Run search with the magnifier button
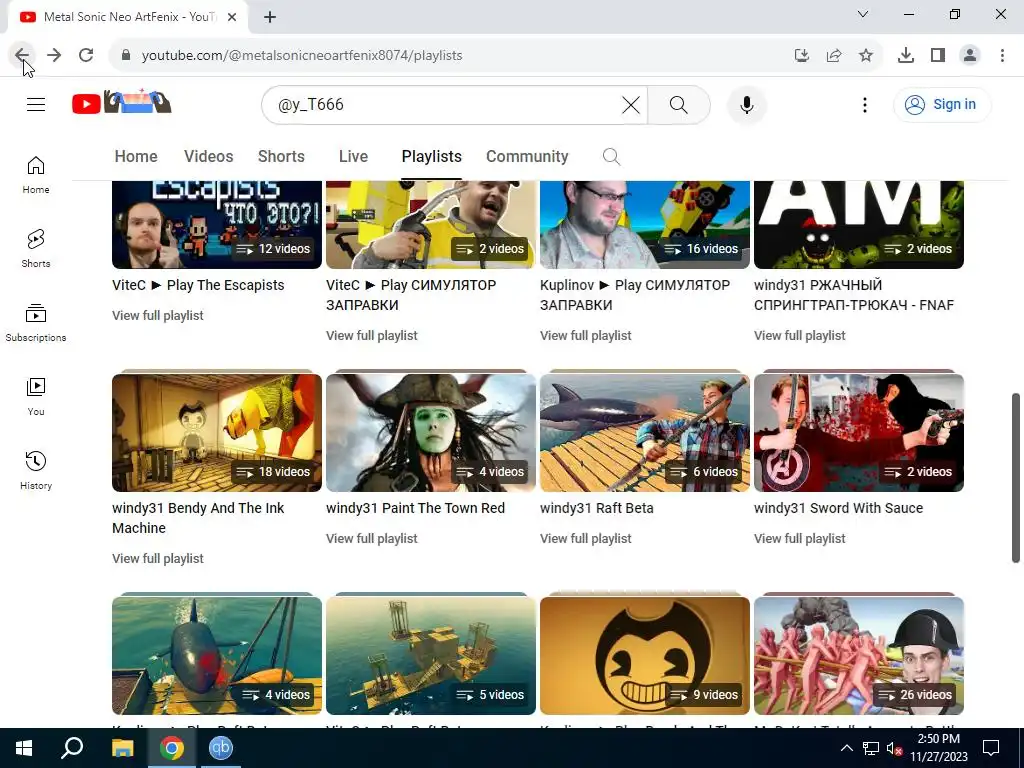 click(679, 104)
